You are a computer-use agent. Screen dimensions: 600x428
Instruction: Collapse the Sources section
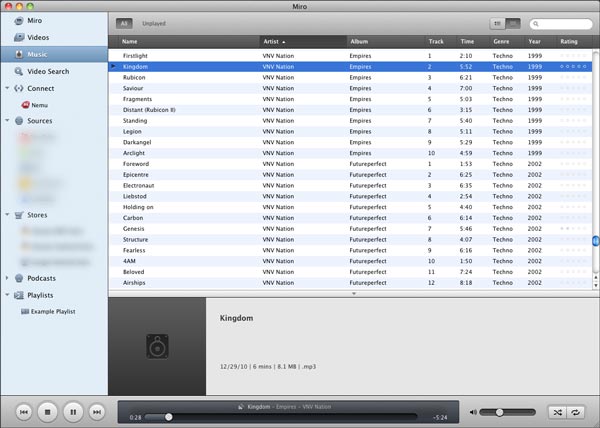(7, 120)
